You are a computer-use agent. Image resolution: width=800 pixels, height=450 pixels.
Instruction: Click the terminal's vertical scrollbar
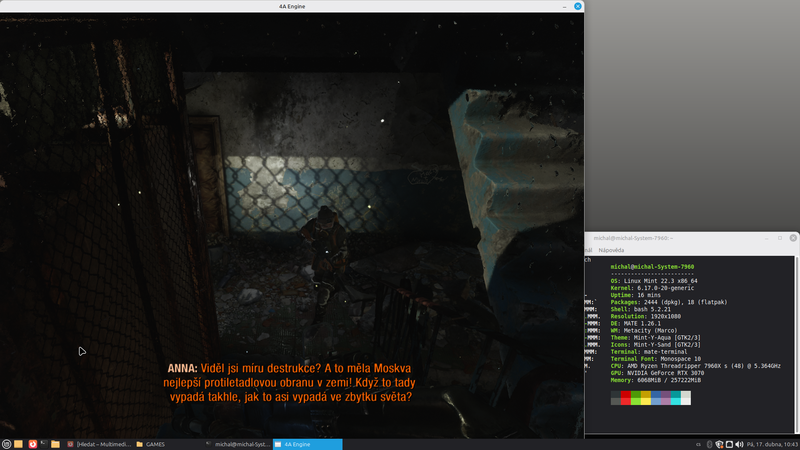797,344
